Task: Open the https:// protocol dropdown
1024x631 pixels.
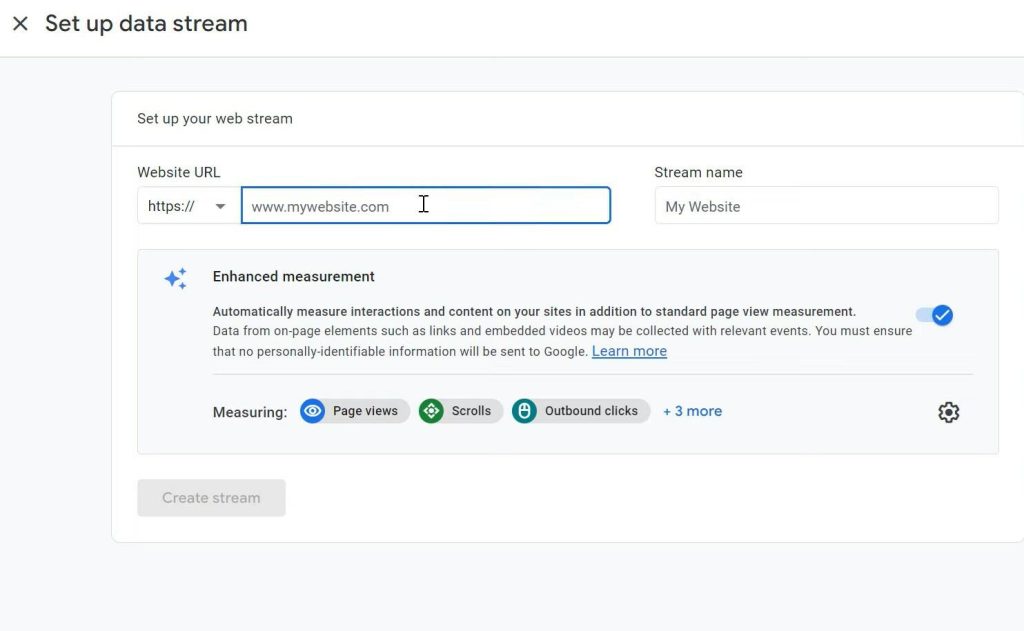Action: pyautogui.click(x=188, y=206)
